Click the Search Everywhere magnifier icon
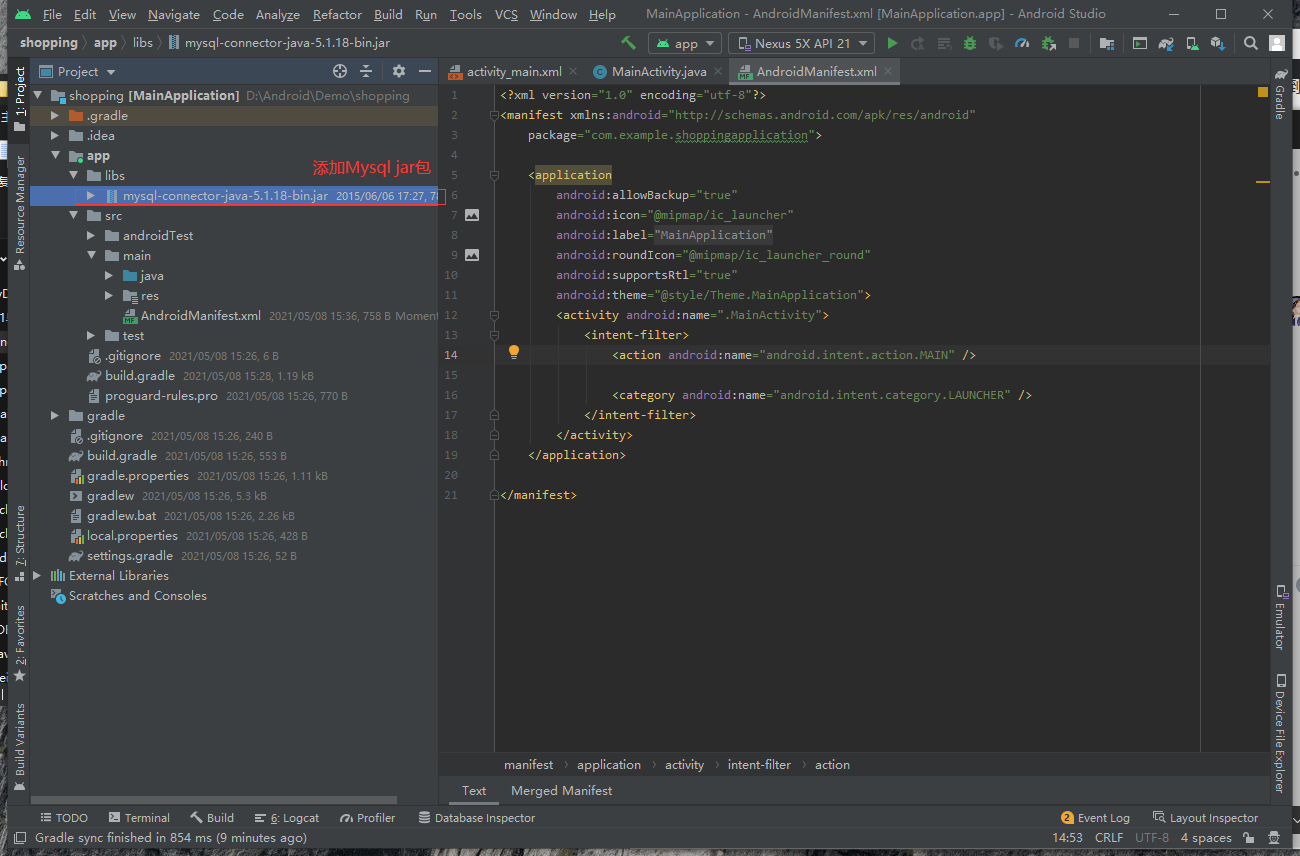Screen dimensions: 1300x856 (1251, 43)
